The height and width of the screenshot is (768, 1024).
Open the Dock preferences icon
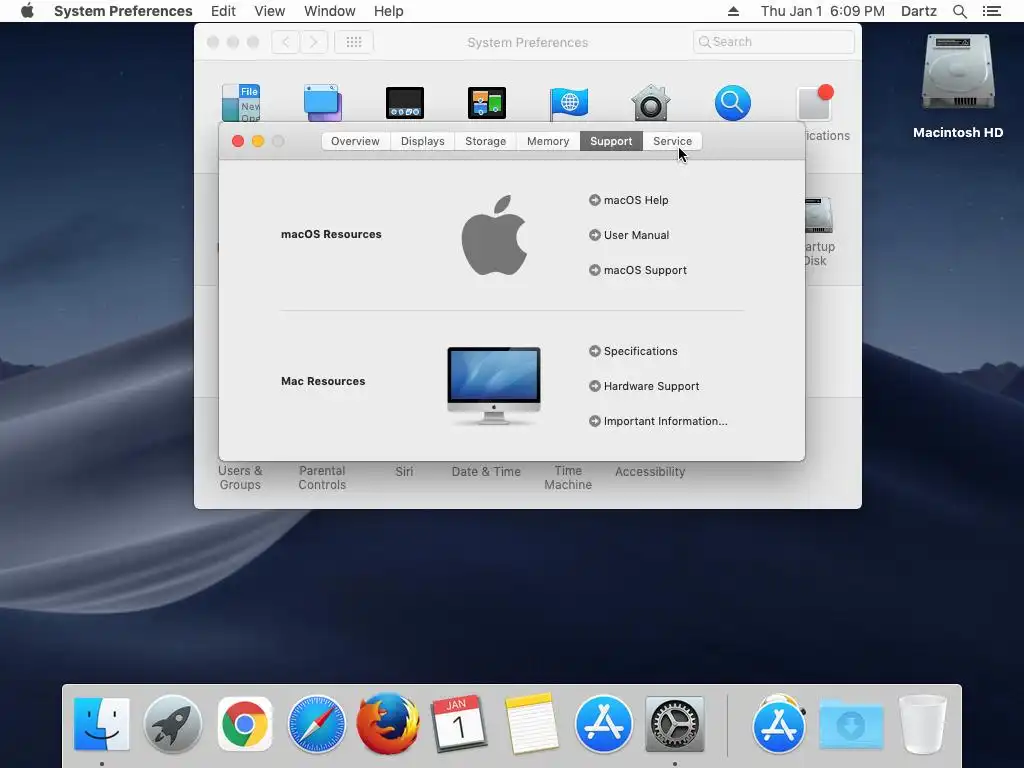405,103
